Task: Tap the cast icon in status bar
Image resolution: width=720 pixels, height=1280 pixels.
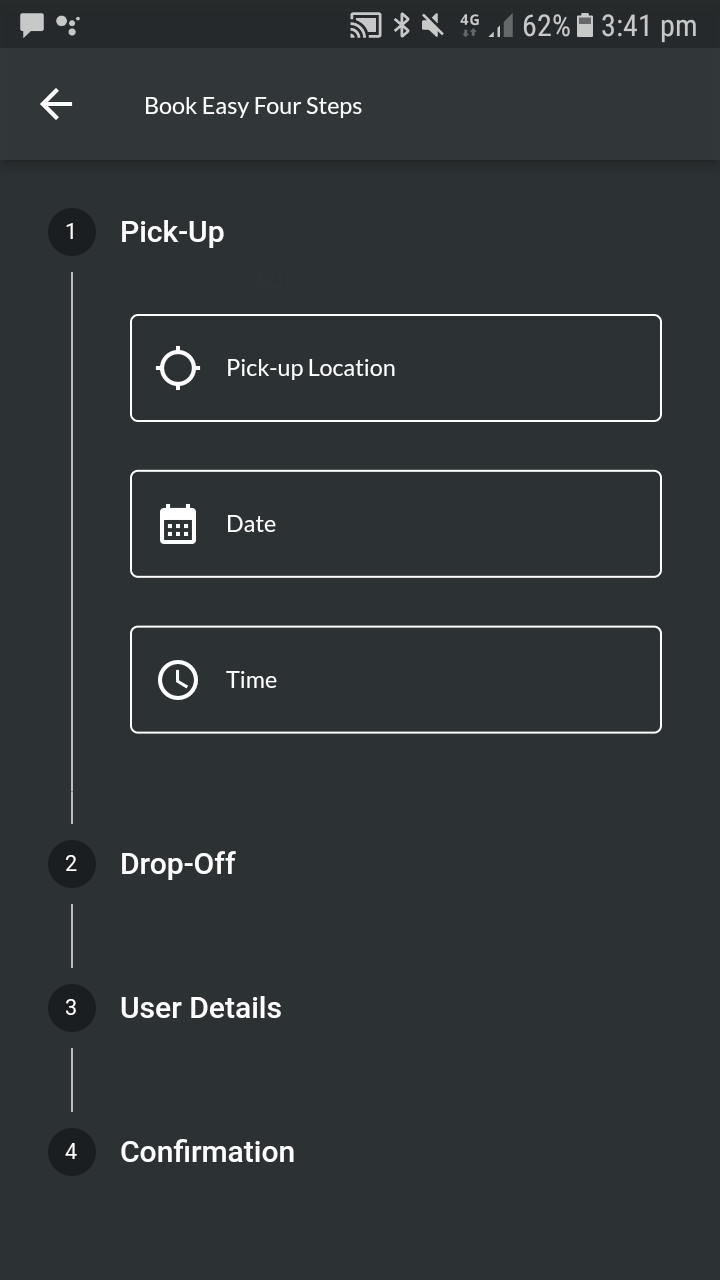Action: click(365, 25)
